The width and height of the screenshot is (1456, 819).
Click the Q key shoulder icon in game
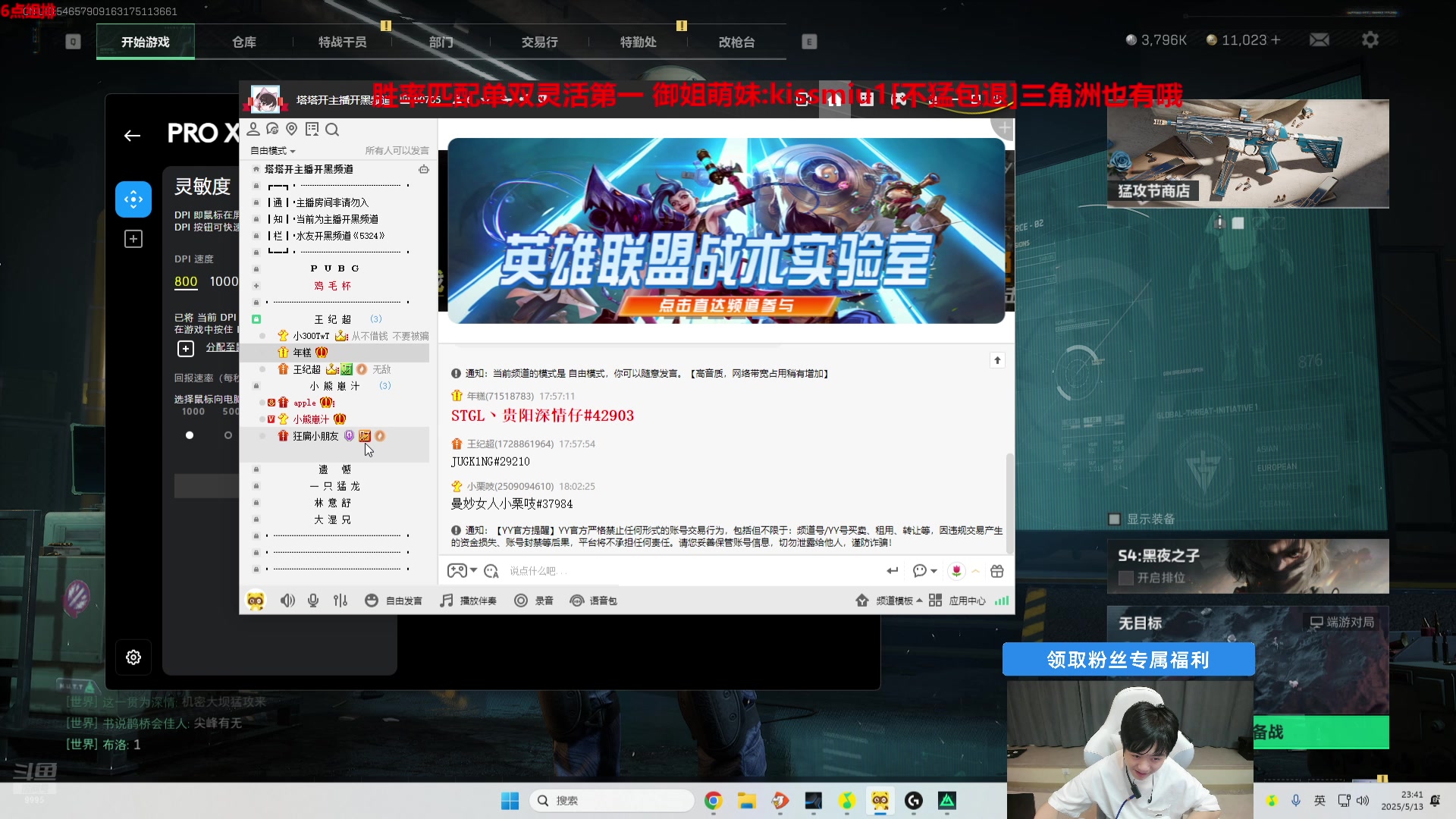point(73,42)
